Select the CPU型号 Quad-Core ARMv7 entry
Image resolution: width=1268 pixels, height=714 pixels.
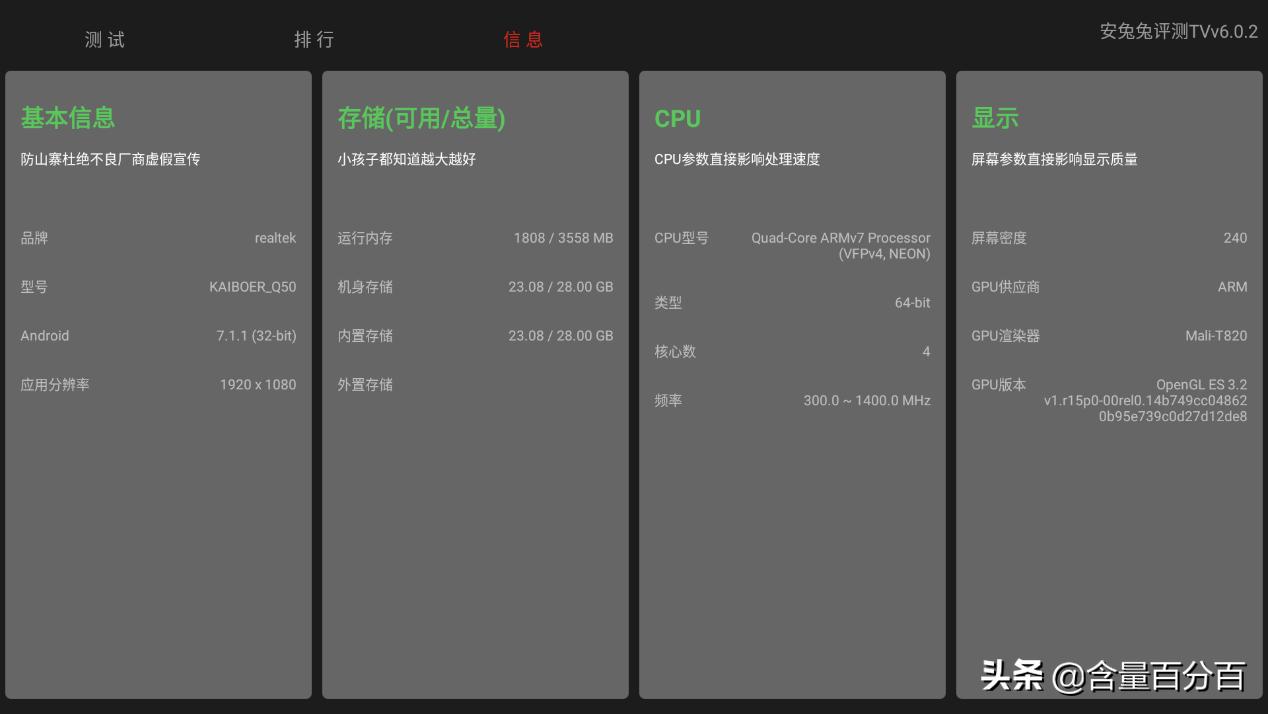coord(792,244)
